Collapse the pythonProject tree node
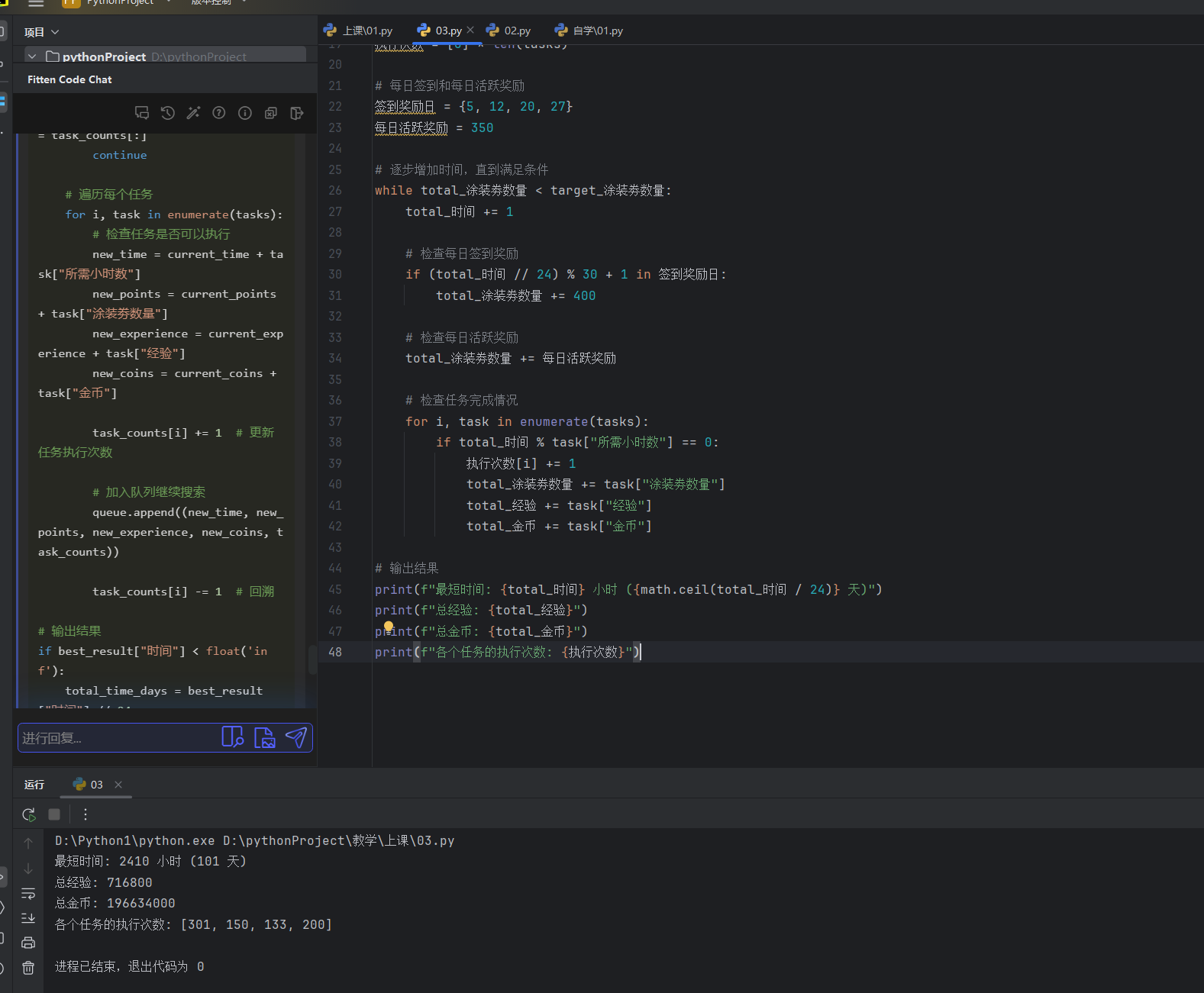The image size is (1204, 993). (32, 56)
